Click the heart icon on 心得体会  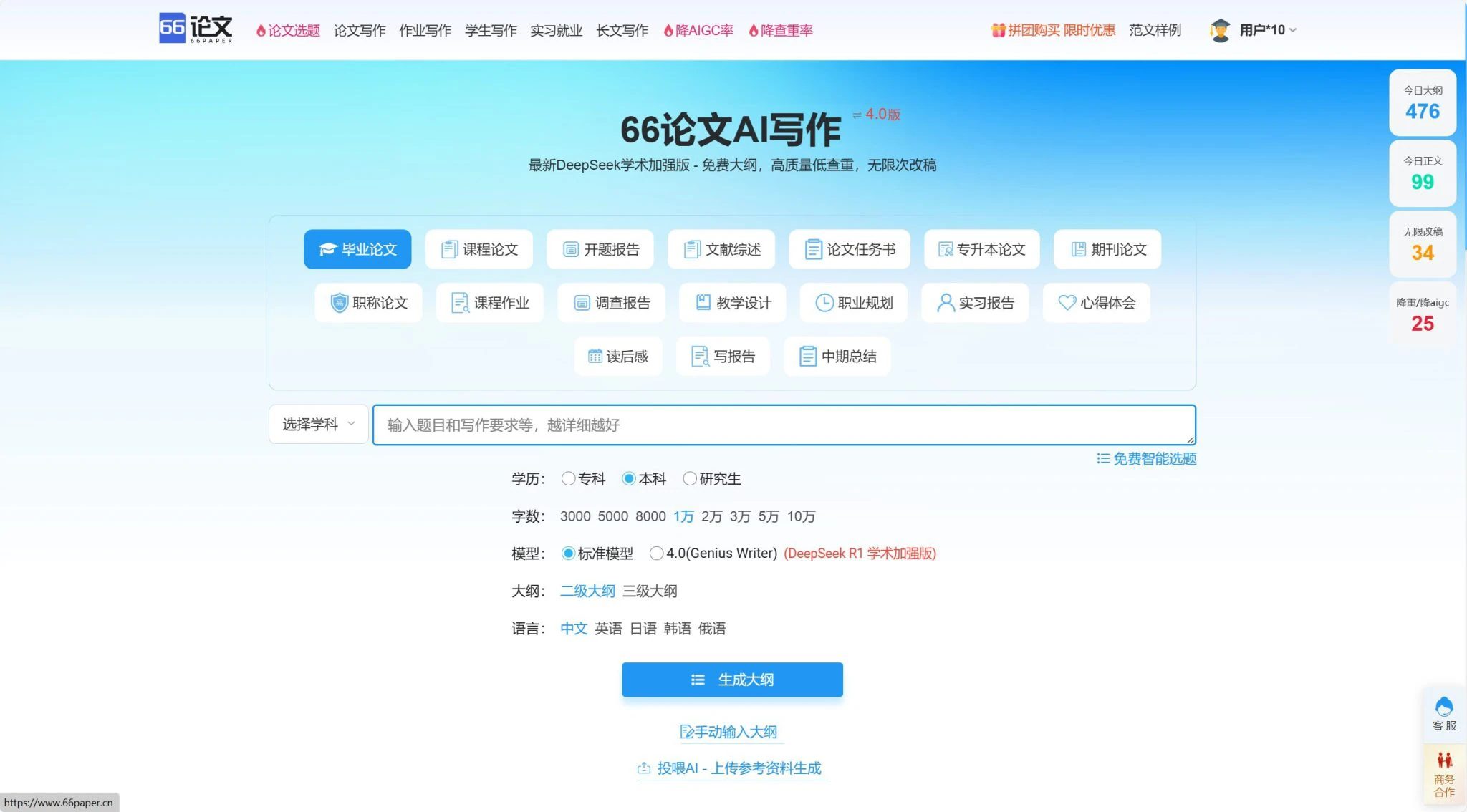(1067, 303)
